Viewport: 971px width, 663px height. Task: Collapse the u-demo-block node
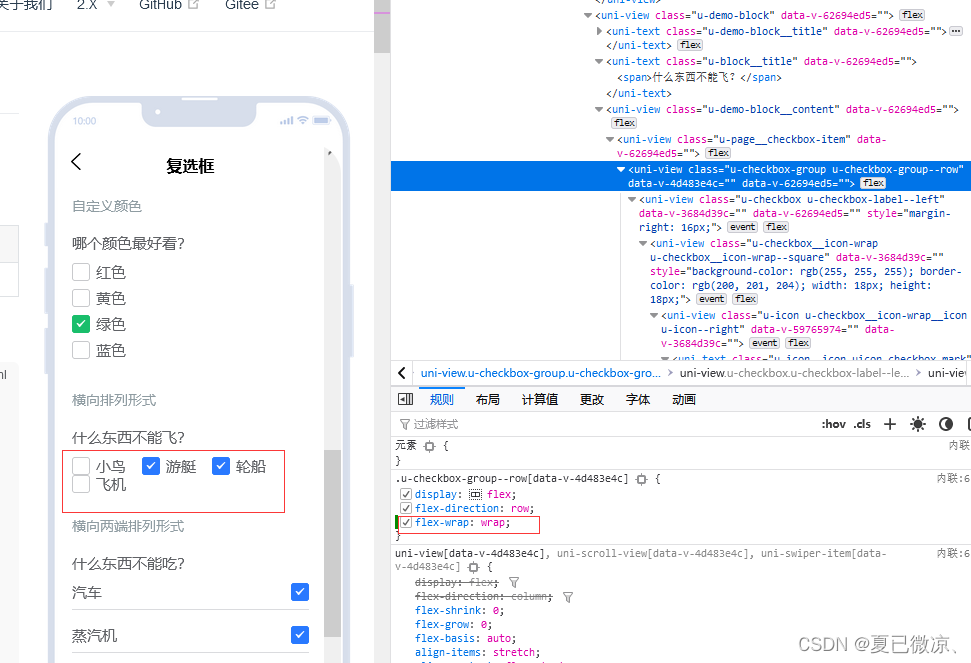588,15
